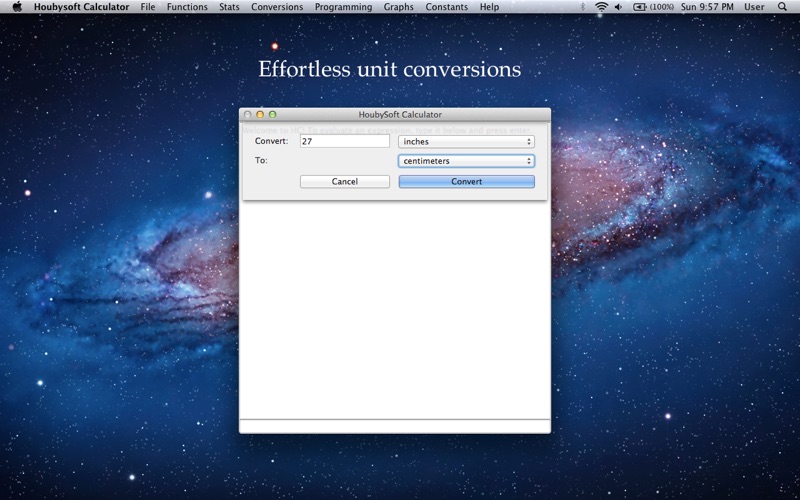Image resolution: width=800 pixels, height=500 pixels.
Task: Minimize the HoubySoft Calculator window
Action: coord(260,114)
